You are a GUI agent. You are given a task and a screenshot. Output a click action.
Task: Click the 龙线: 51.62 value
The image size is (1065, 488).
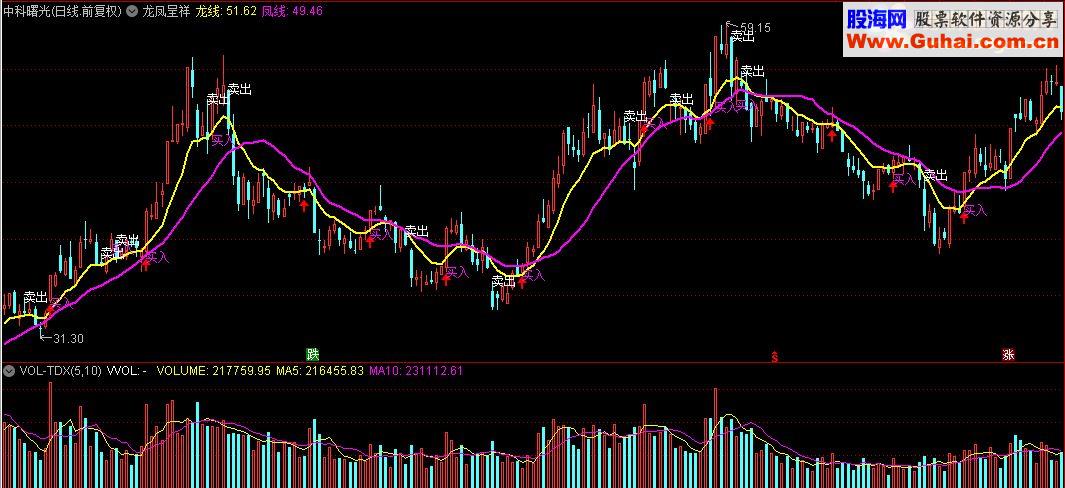click(226, 11)
